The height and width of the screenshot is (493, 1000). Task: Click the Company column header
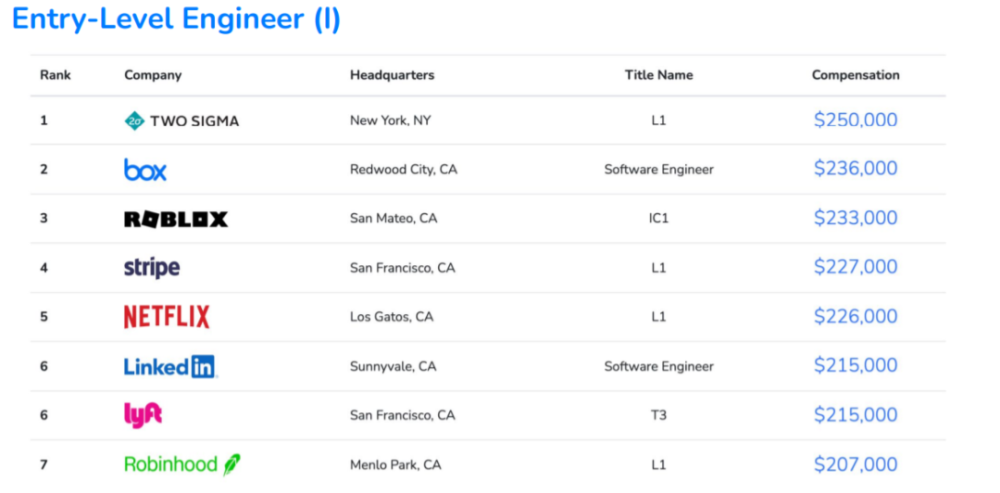(x=153, y=75)
